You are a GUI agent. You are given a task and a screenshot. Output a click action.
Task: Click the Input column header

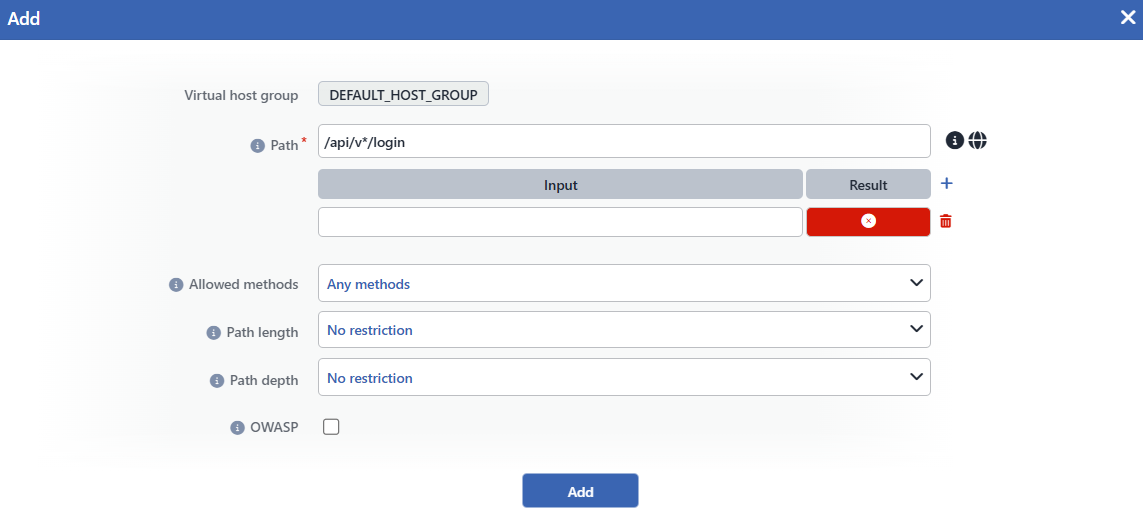pyautogui.click(x=561, y=184)
